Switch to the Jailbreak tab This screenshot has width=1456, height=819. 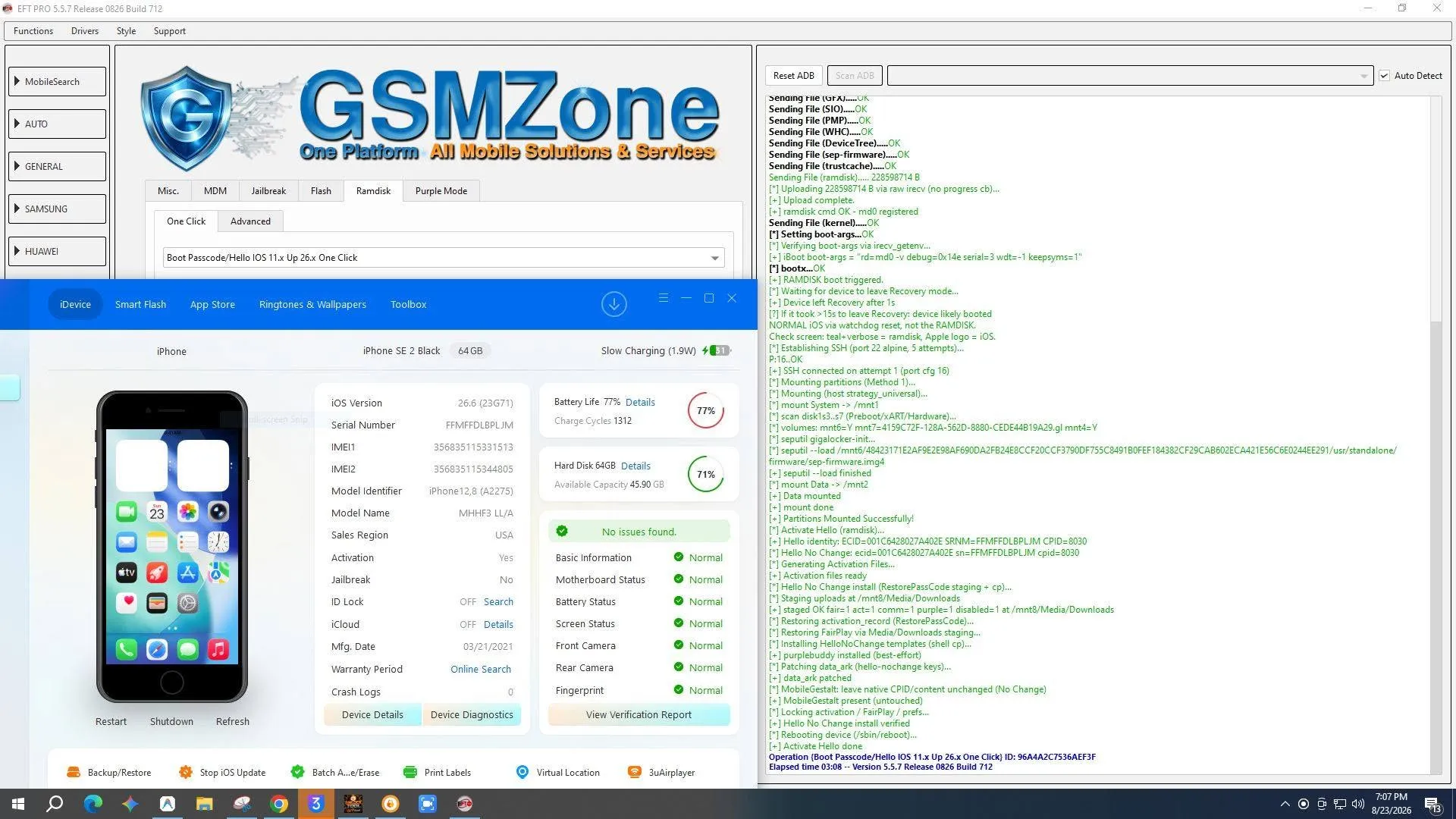pyautogui.click(x=268, y=191)
